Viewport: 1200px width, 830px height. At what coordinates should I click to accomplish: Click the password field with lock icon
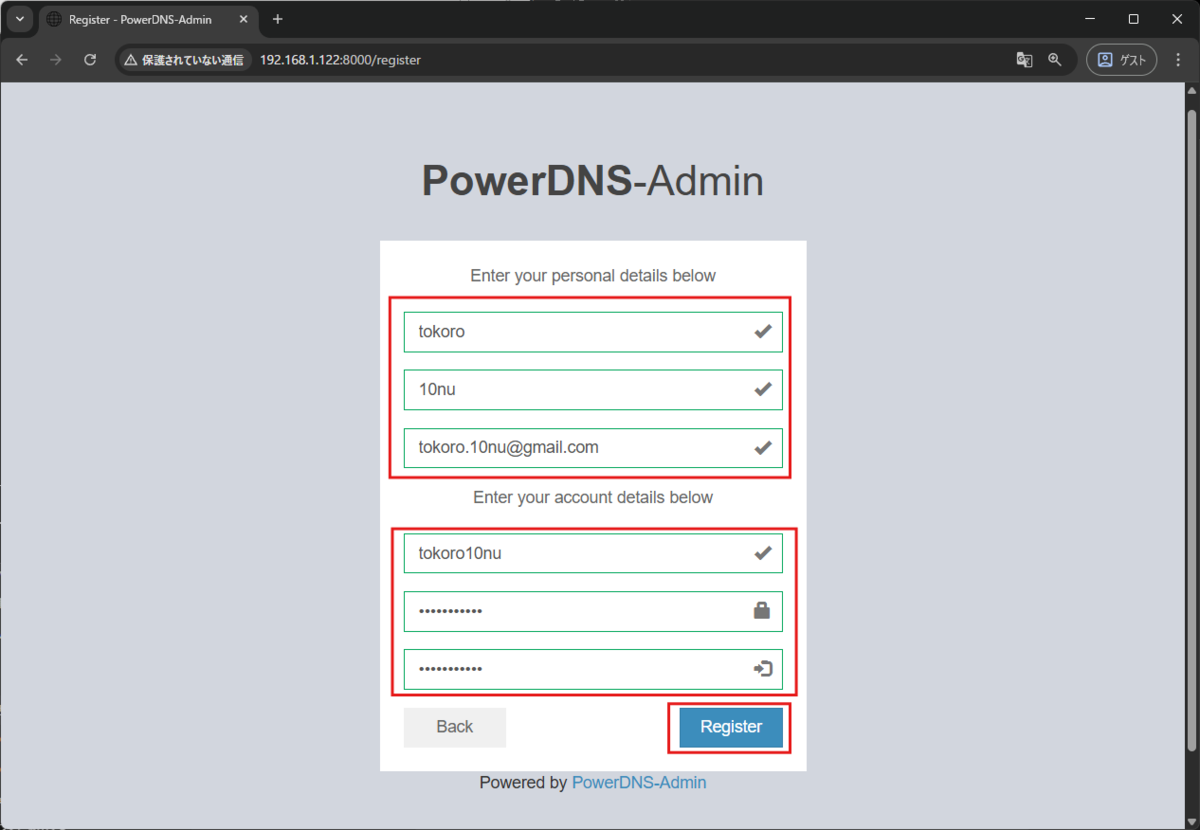pyautogui.click(x=593, y=611)
